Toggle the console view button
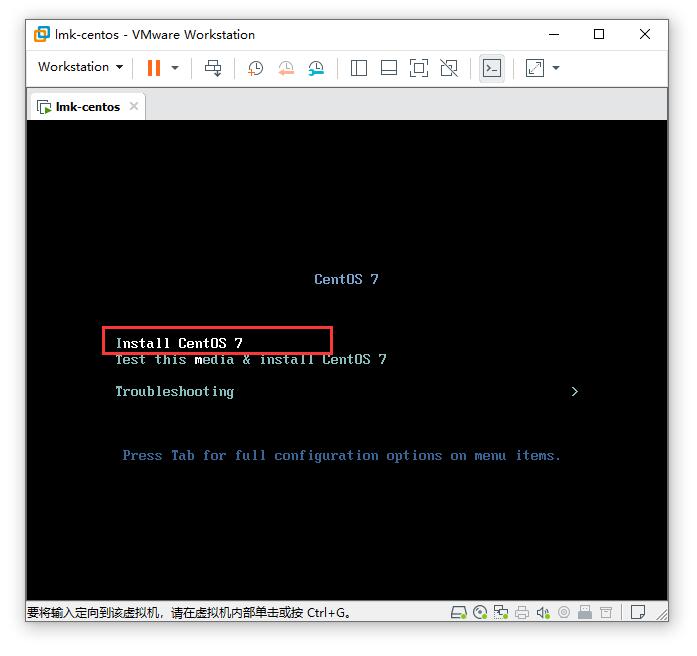Screen dimensions: 697x656 coord(492,68)
